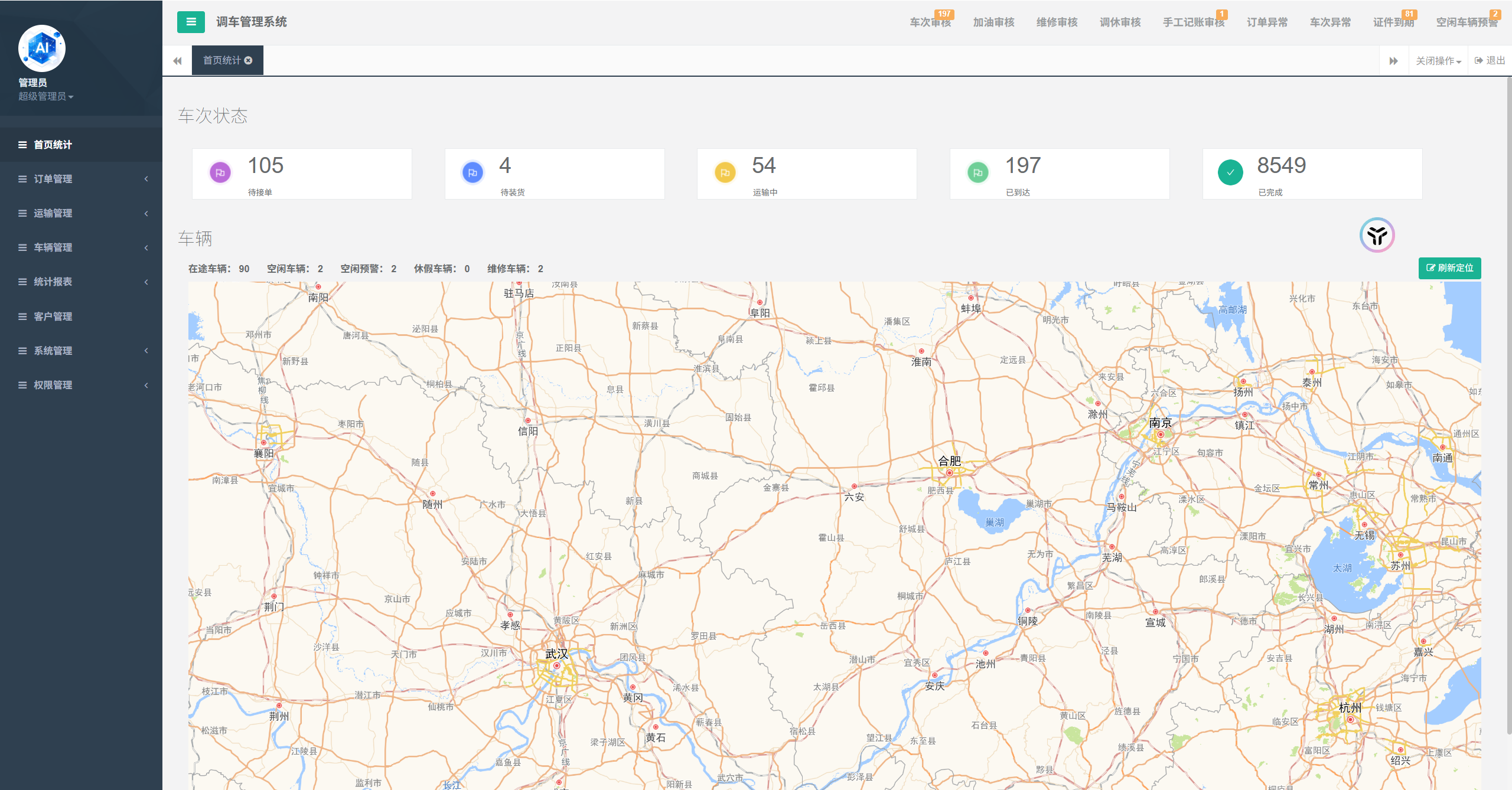The width and height of the screenshot is (1512, 790).
Task: Click the yellow 运输中 flag icon
Action: pos(725,173)
